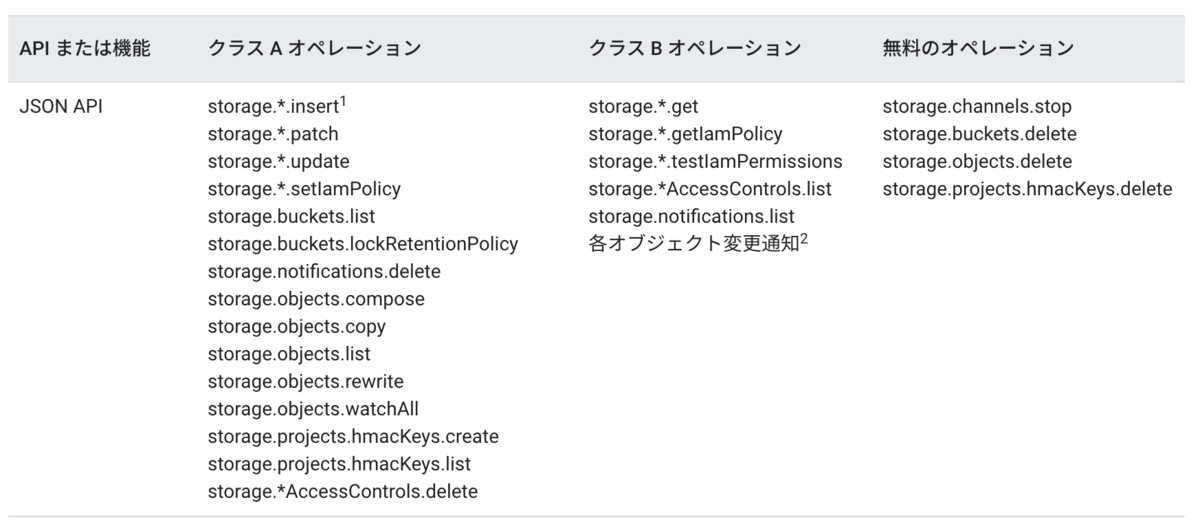
Task: Click storage.projects.hmacKeys.create entry
Action: 353,437
